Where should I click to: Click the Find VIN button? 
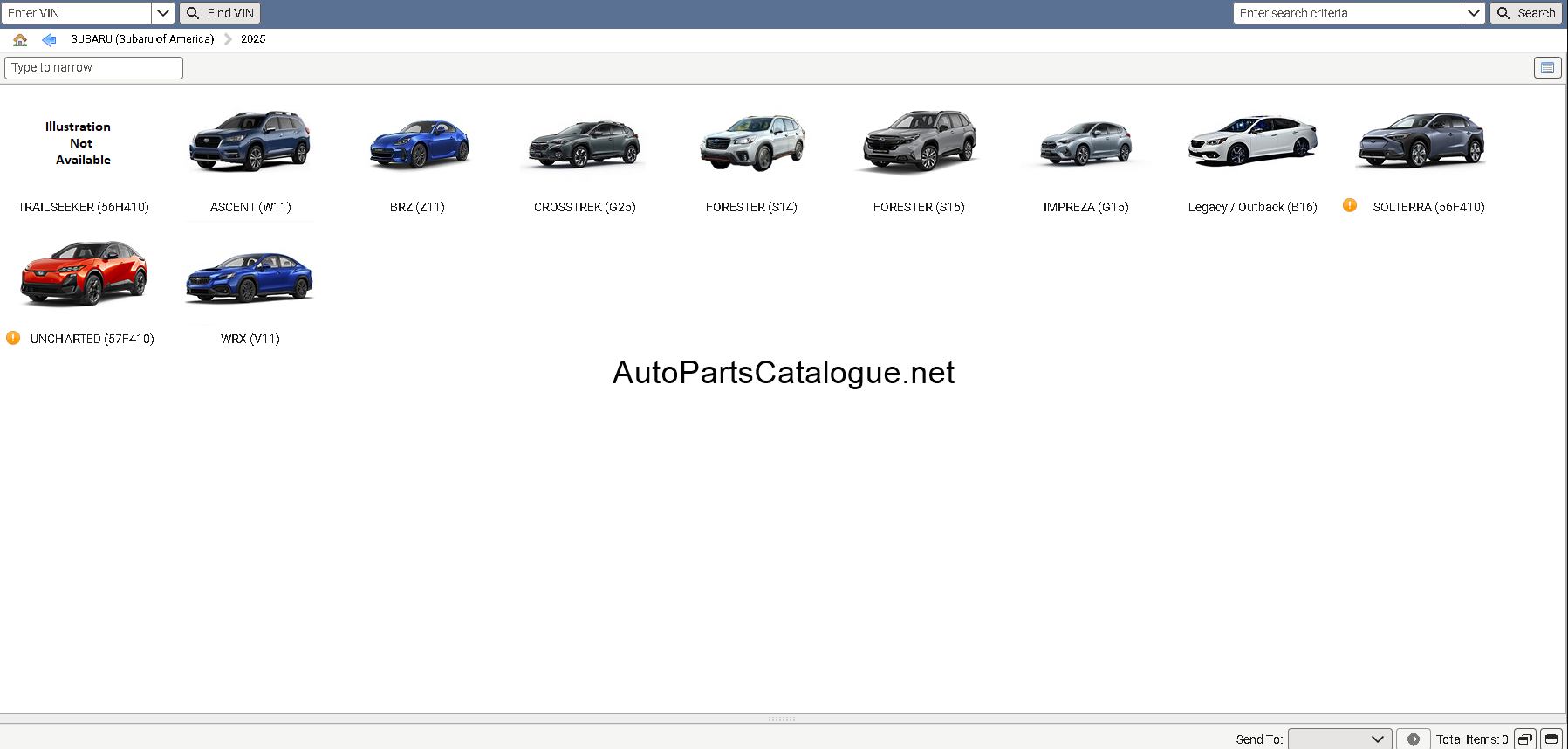click(220, 13)
